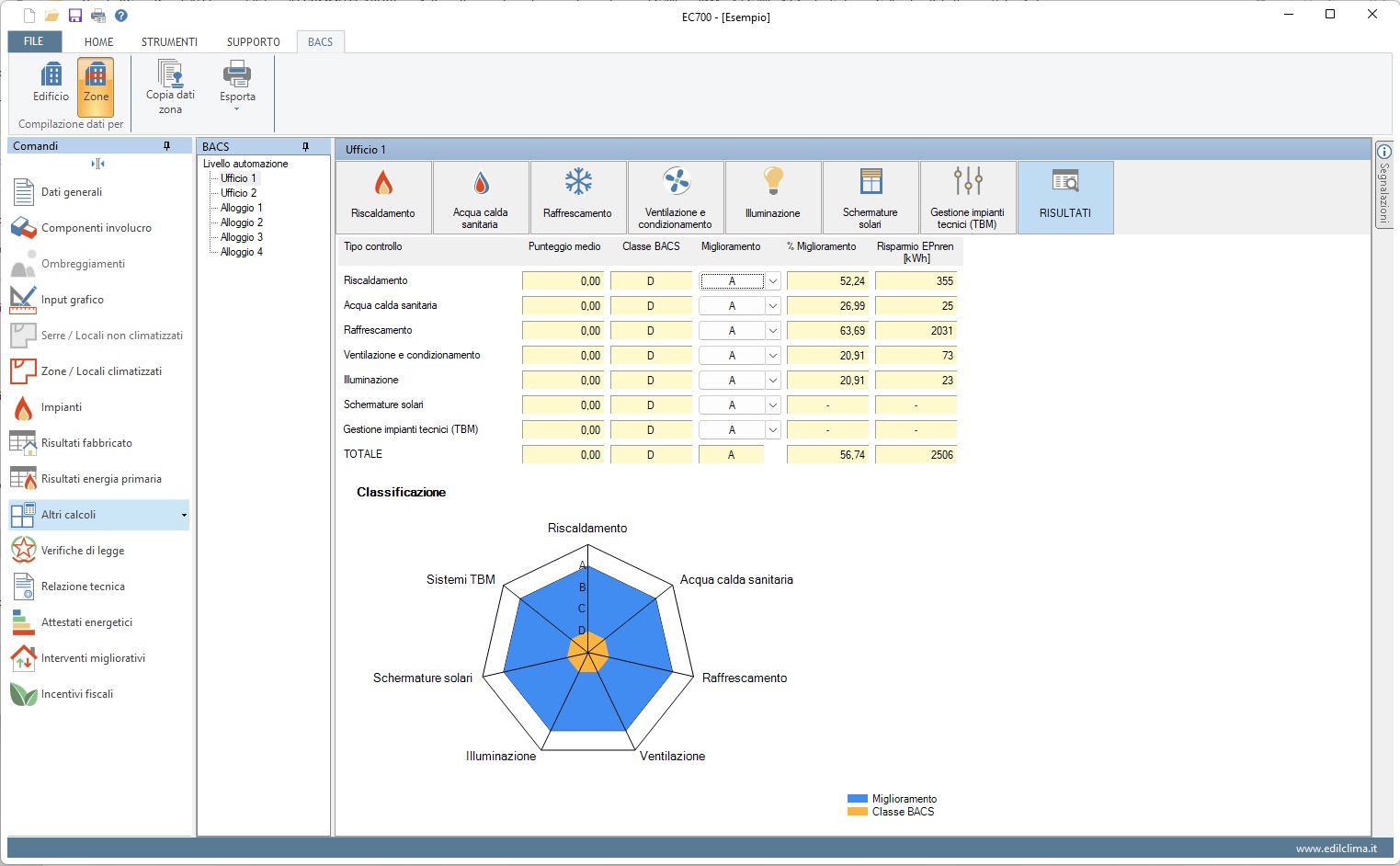Select the RISULTATI tab

tap(1065, 198)
